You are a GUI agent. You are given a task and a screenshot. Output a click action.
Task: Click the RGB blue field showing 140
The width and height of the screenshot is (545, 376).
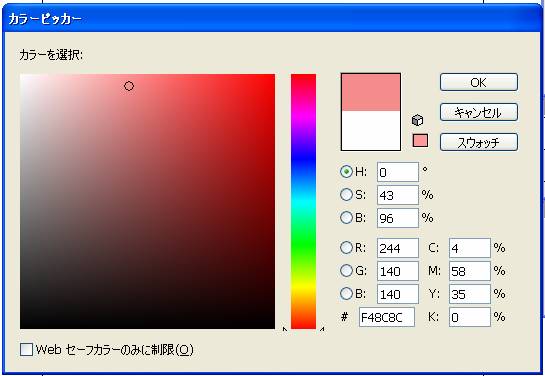point(398,294)
